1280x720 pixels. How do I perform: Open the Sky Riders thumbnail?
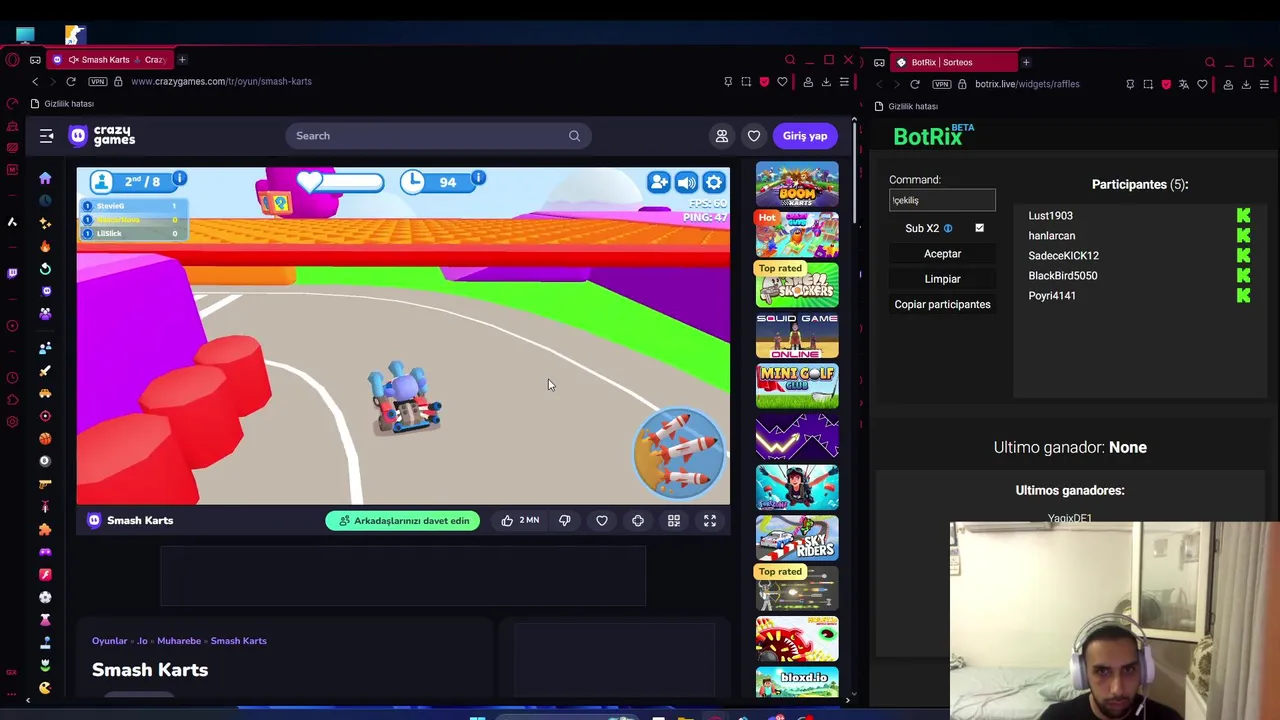(797, 538)
